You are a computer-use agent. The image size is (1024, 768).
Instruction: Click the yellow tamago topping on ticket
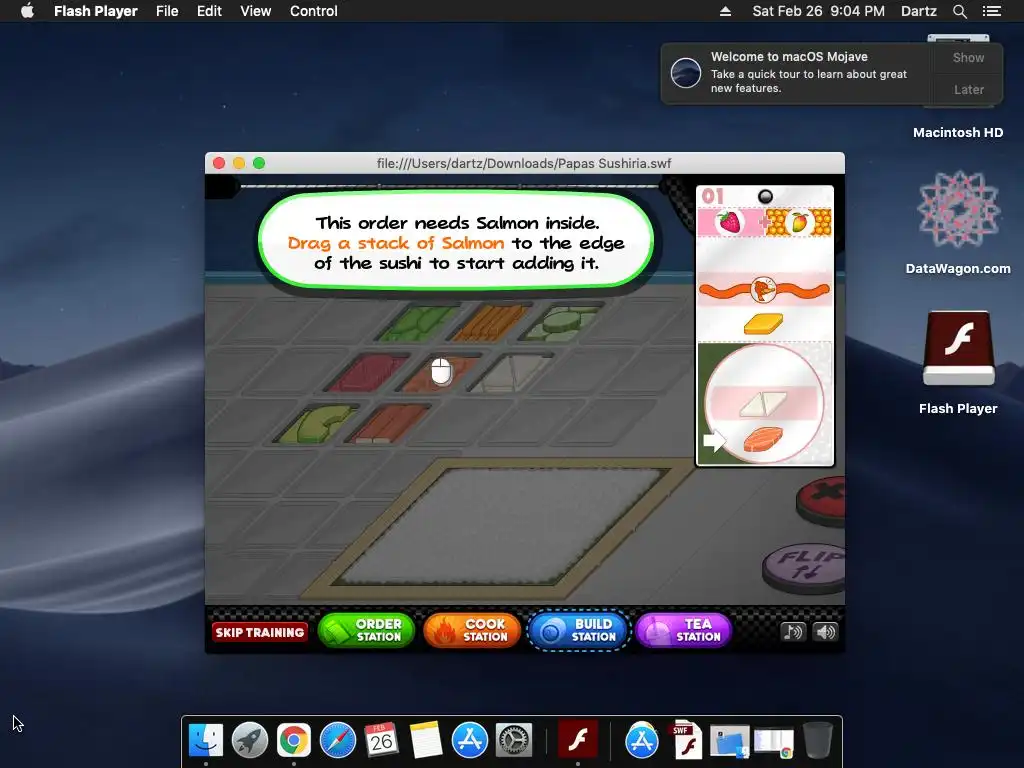[763, 323]
